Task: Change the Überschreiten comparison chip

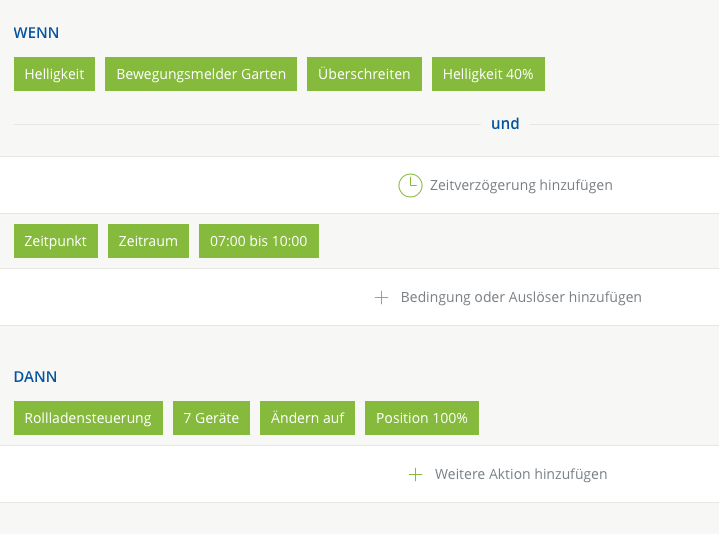Action: (364, 74)
